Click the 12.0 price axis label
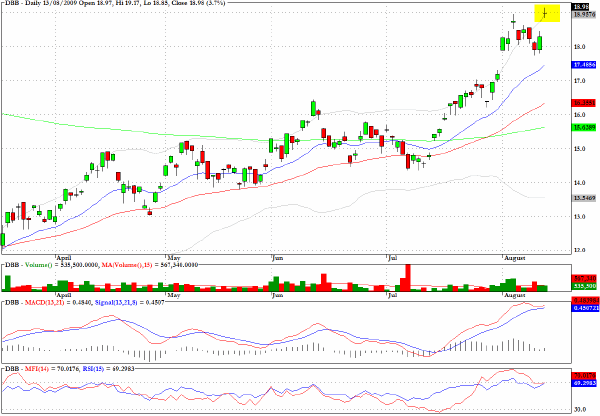Viewport: 600px width, 416px height. [x=579, y=250]
